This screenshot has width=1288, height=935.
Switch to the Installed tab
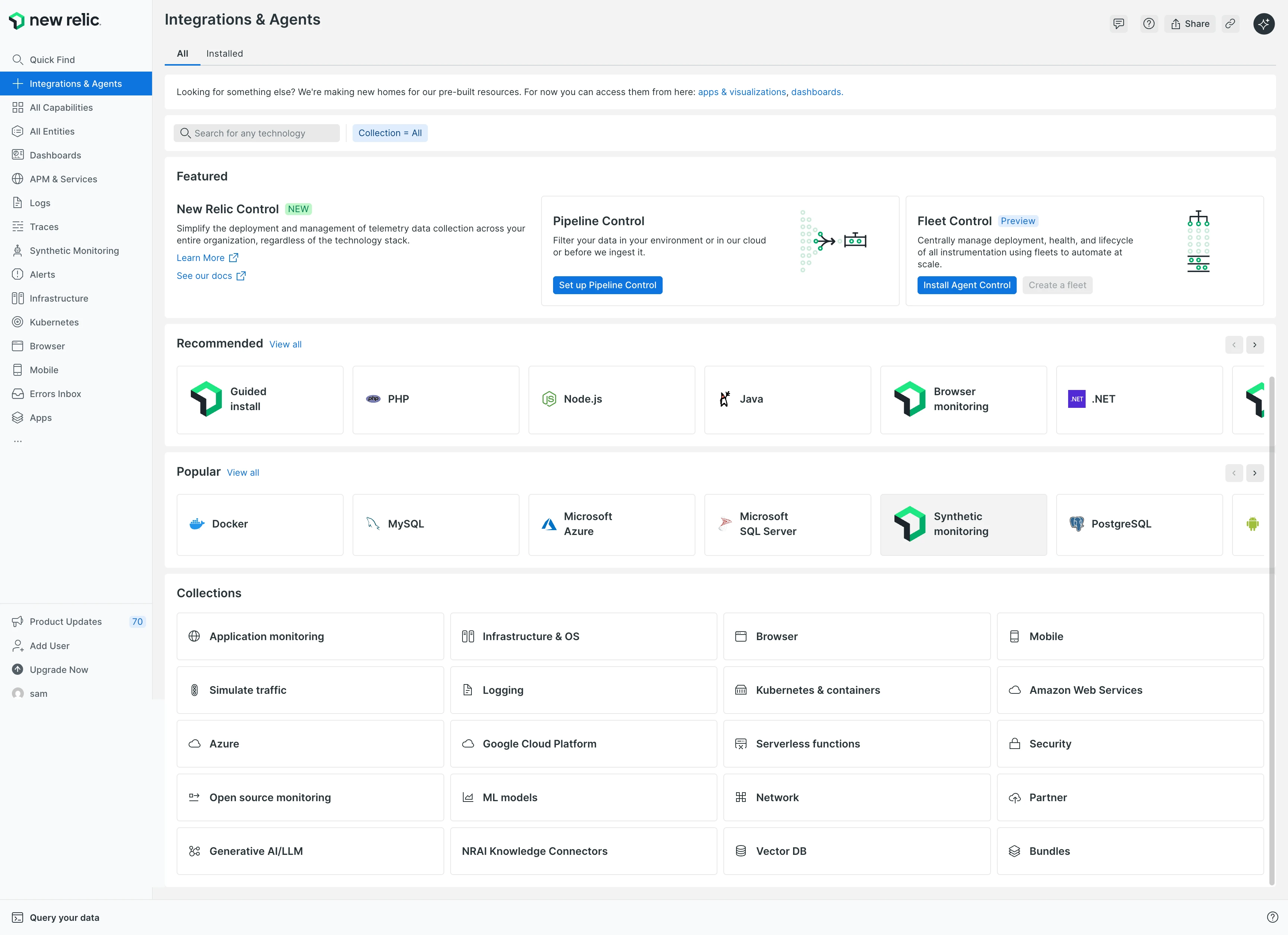(224, 53)
